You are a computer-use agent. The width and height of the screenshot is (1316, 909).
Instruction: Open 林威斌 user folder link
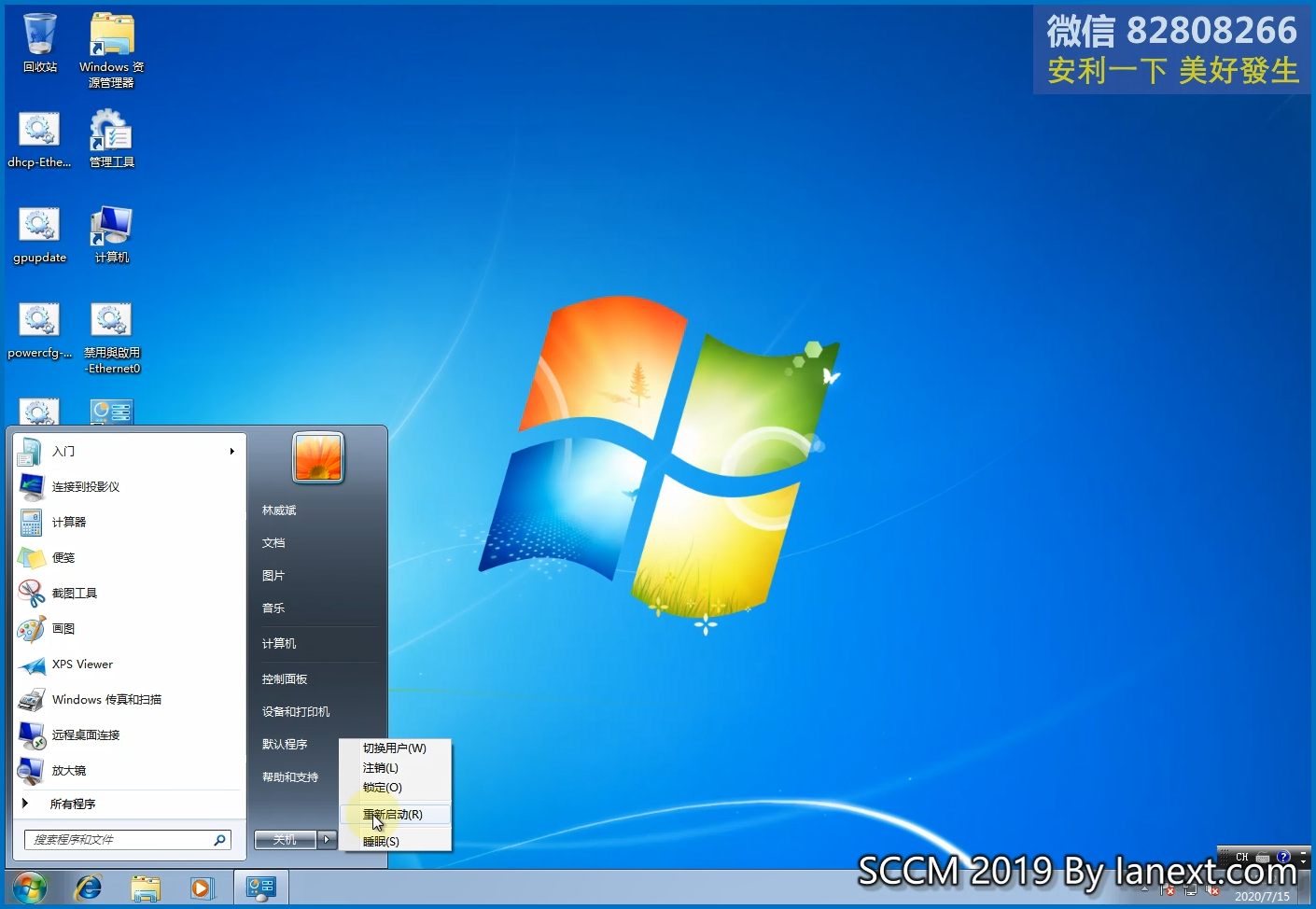tap(279, 510)
